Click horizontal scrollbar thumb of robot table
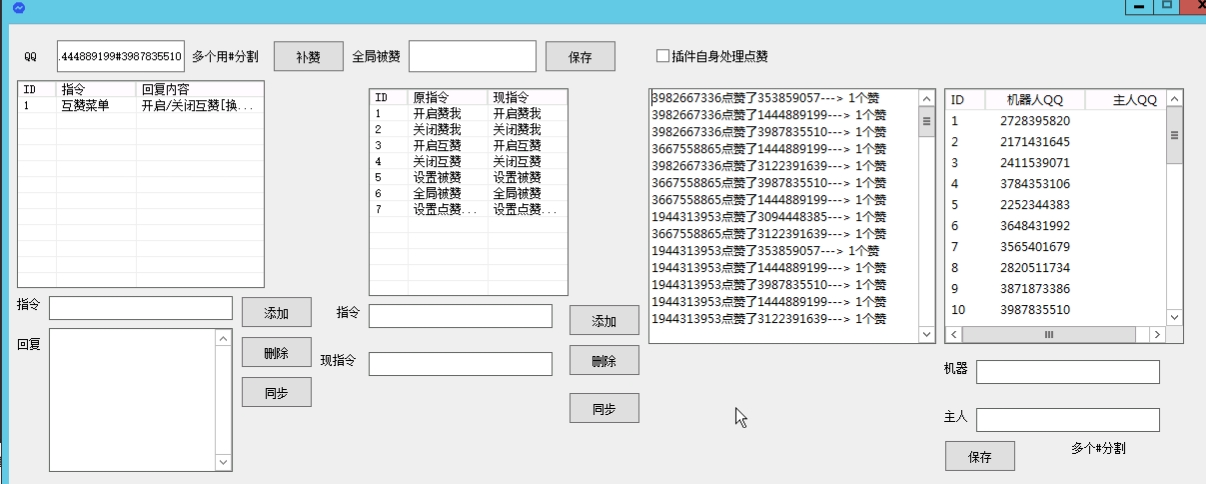Image resolution: width=1206 pixels, height=484 pixels. [1049, 334]
